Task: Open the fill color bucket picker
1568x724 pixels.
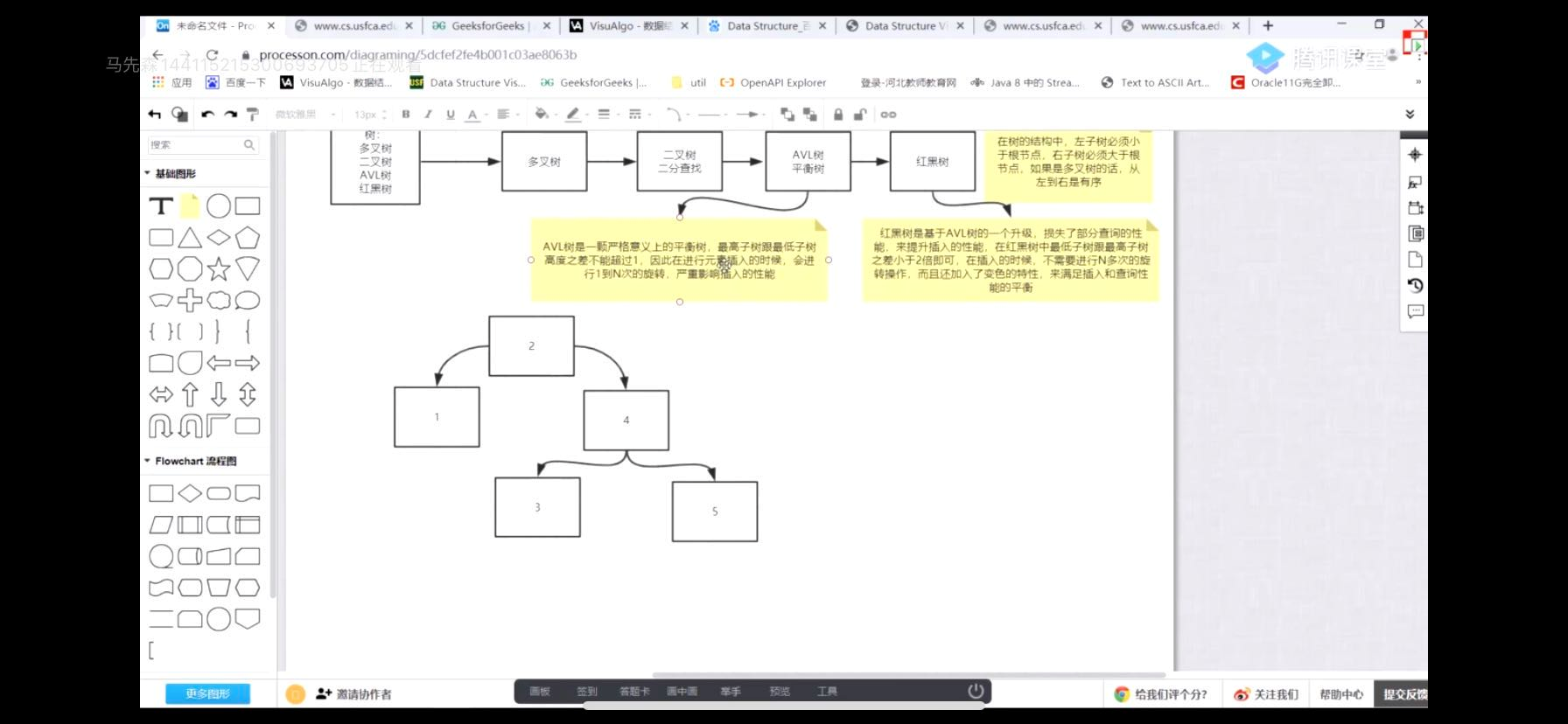Action: 542,115
